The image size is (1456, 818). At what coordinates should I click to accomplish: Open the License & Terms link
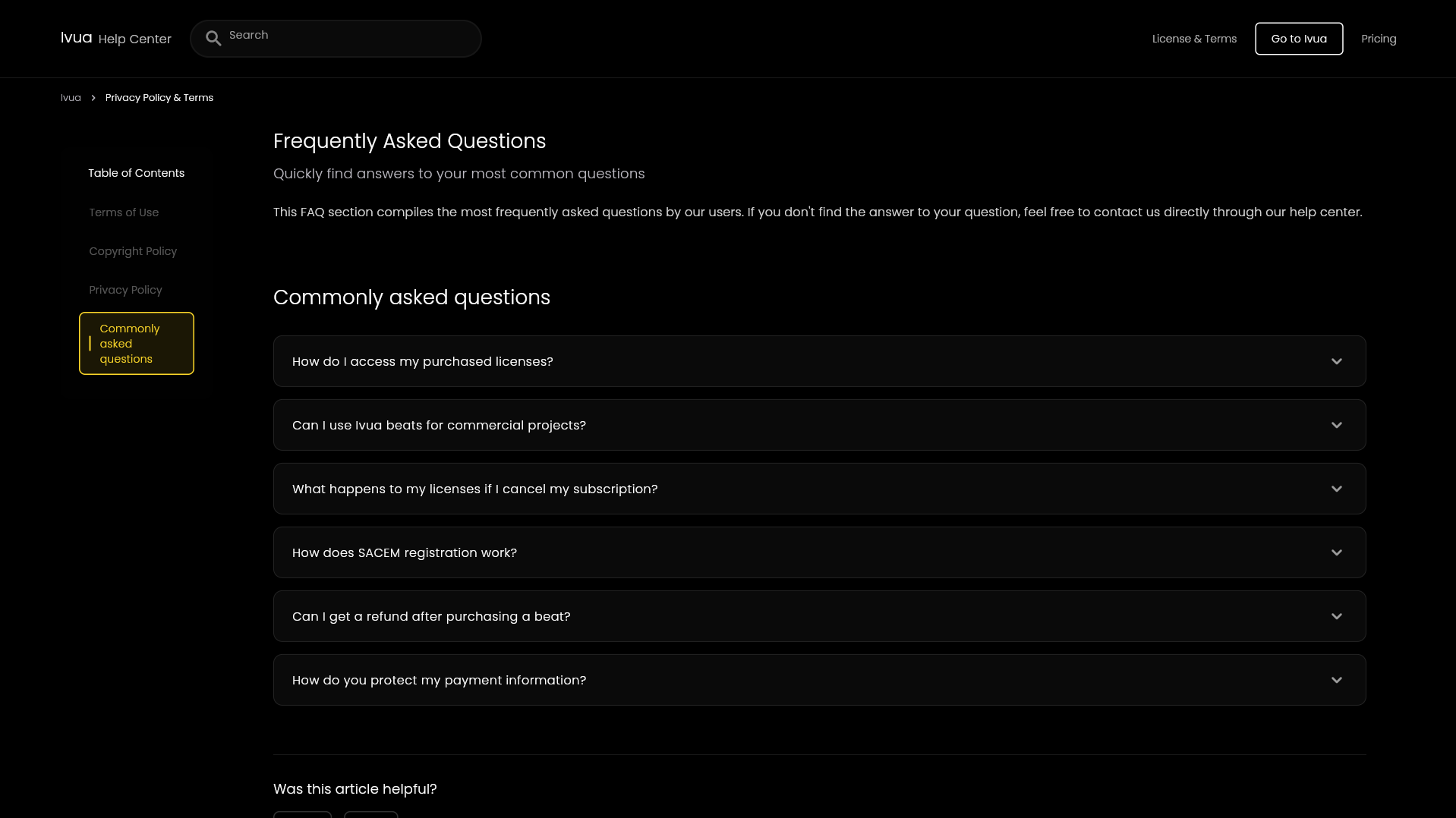click(x=1194, y=39)
